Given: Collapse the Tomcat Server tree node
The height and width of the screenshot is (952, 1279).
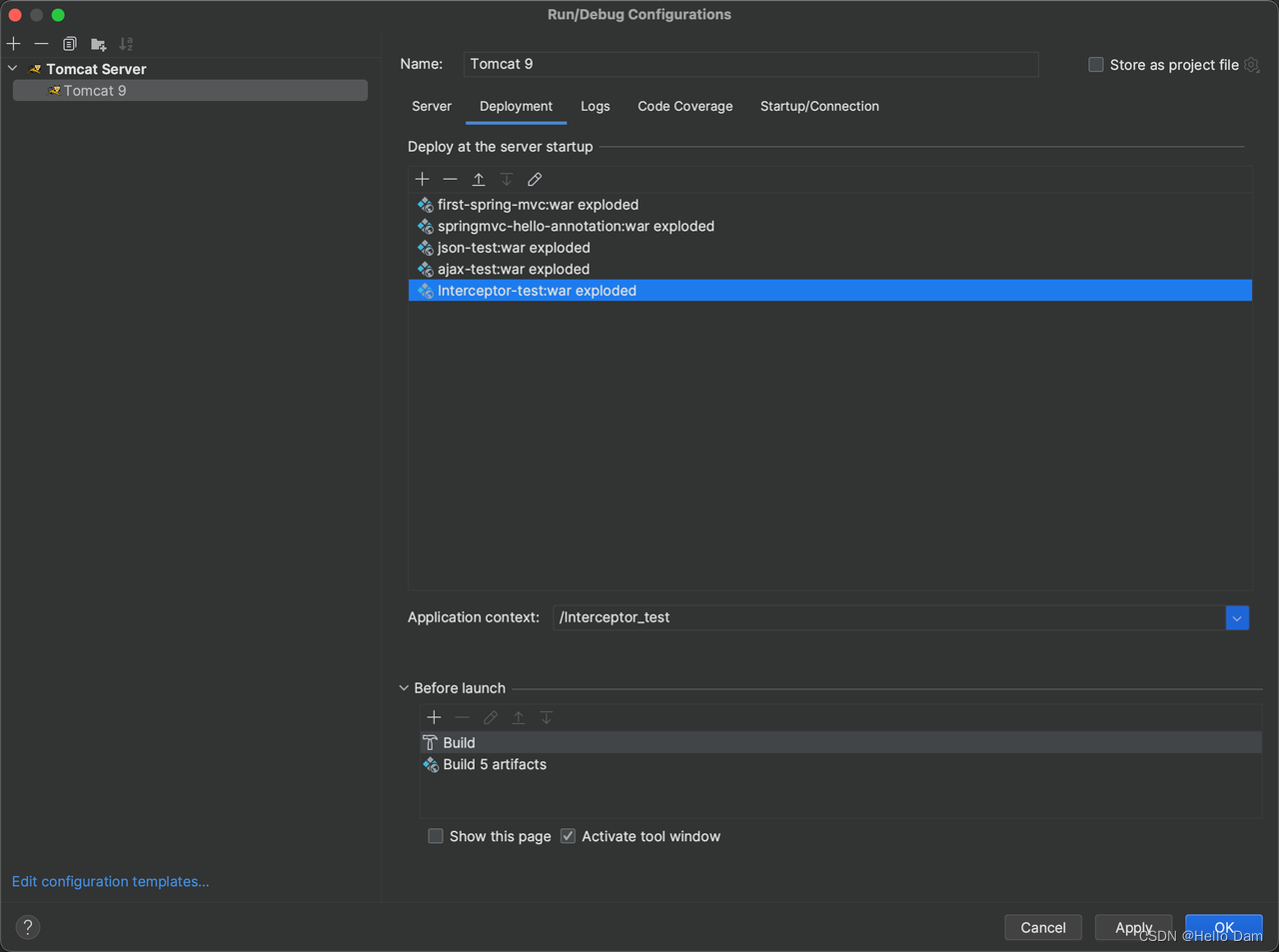Looking at the screenshot, I should tap(13, 69).
